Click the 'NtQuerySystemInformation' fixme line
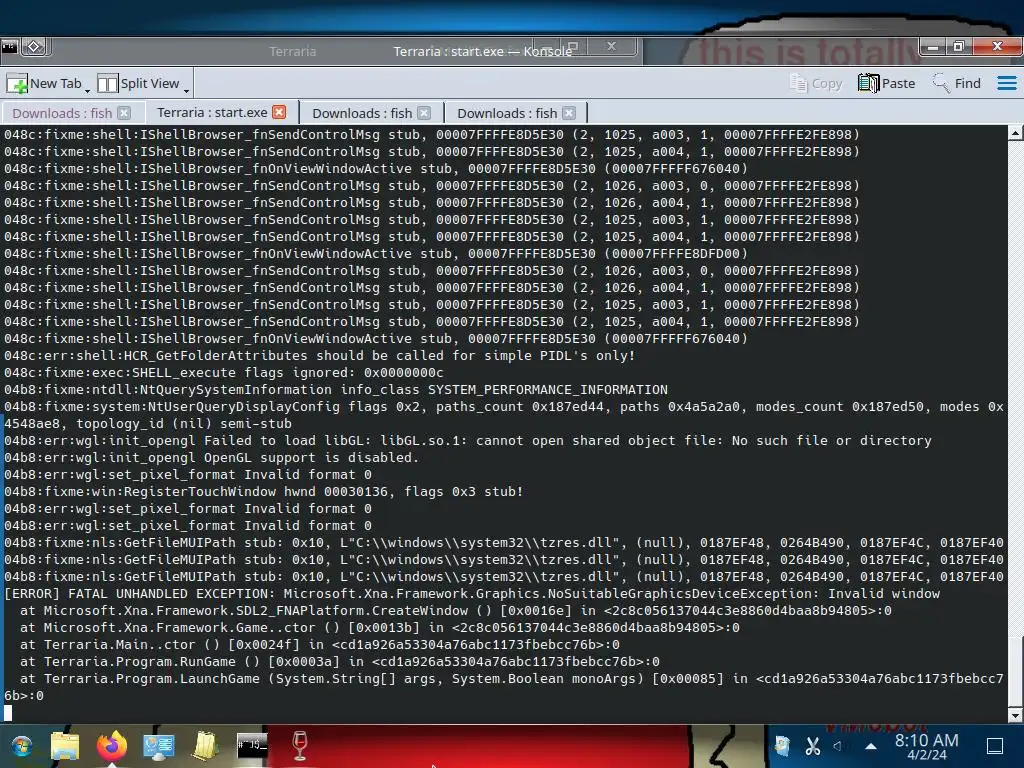This screenshot has height=768, width=1024. point(336,390)
